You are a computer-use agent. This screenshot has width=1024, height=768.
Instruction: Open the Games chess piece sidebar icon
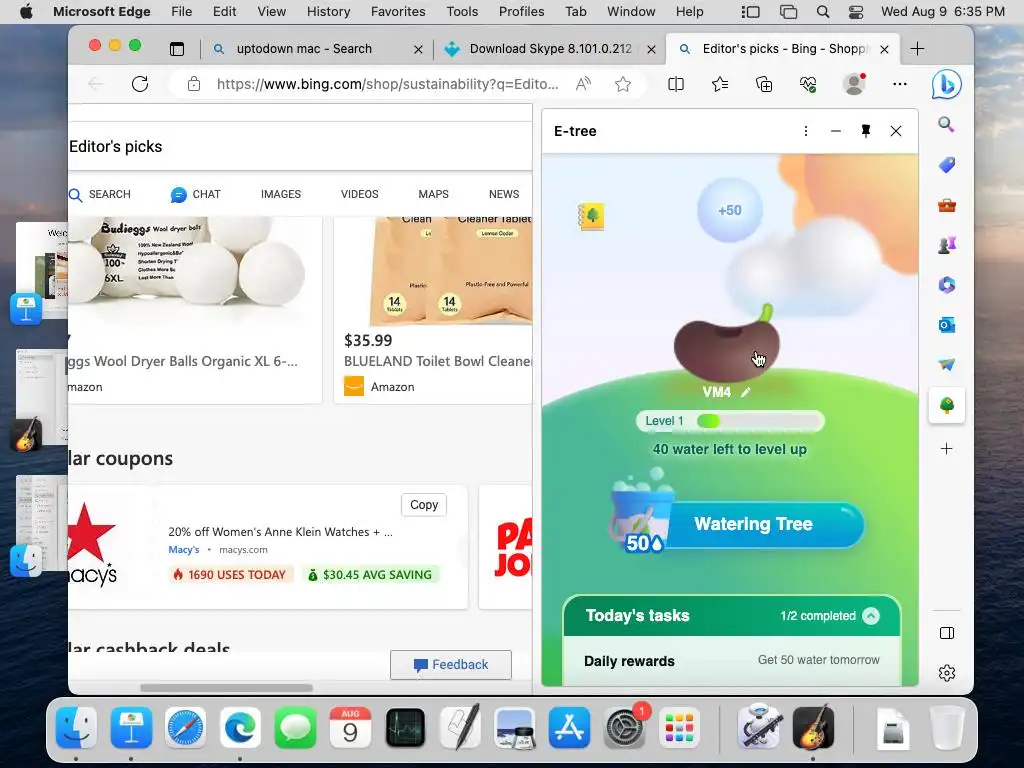(x=946, y=245)
